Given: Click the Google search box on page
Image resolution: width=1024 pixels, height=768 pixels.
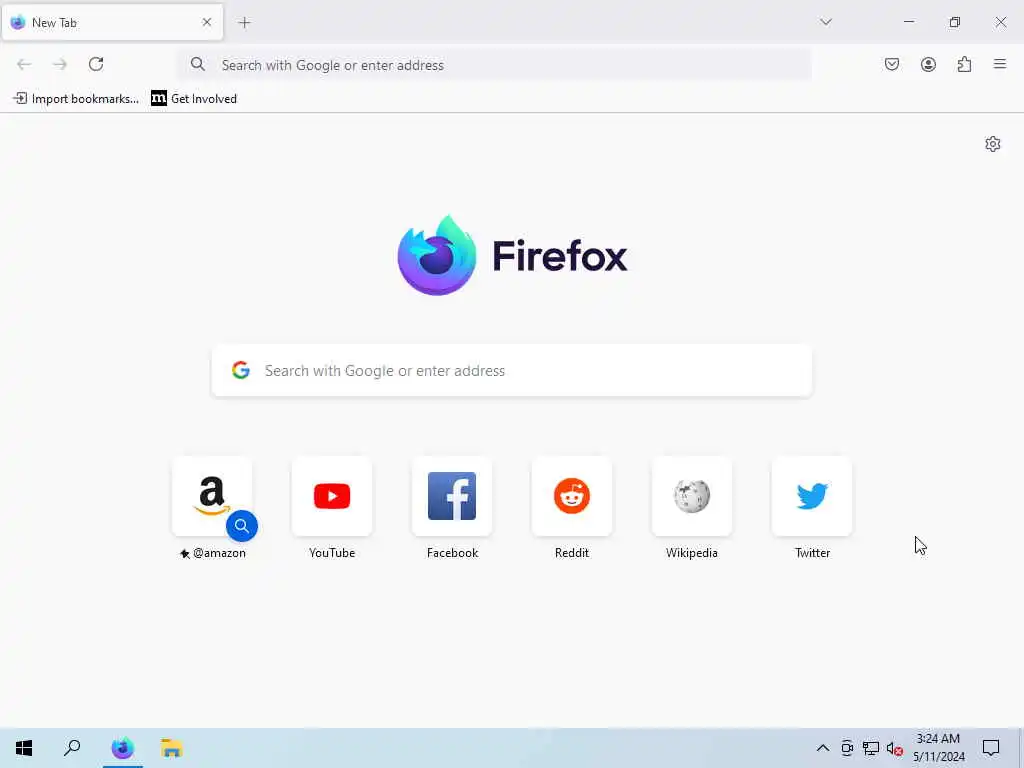Looking at the screenshot, I should (x=512, y=370).
